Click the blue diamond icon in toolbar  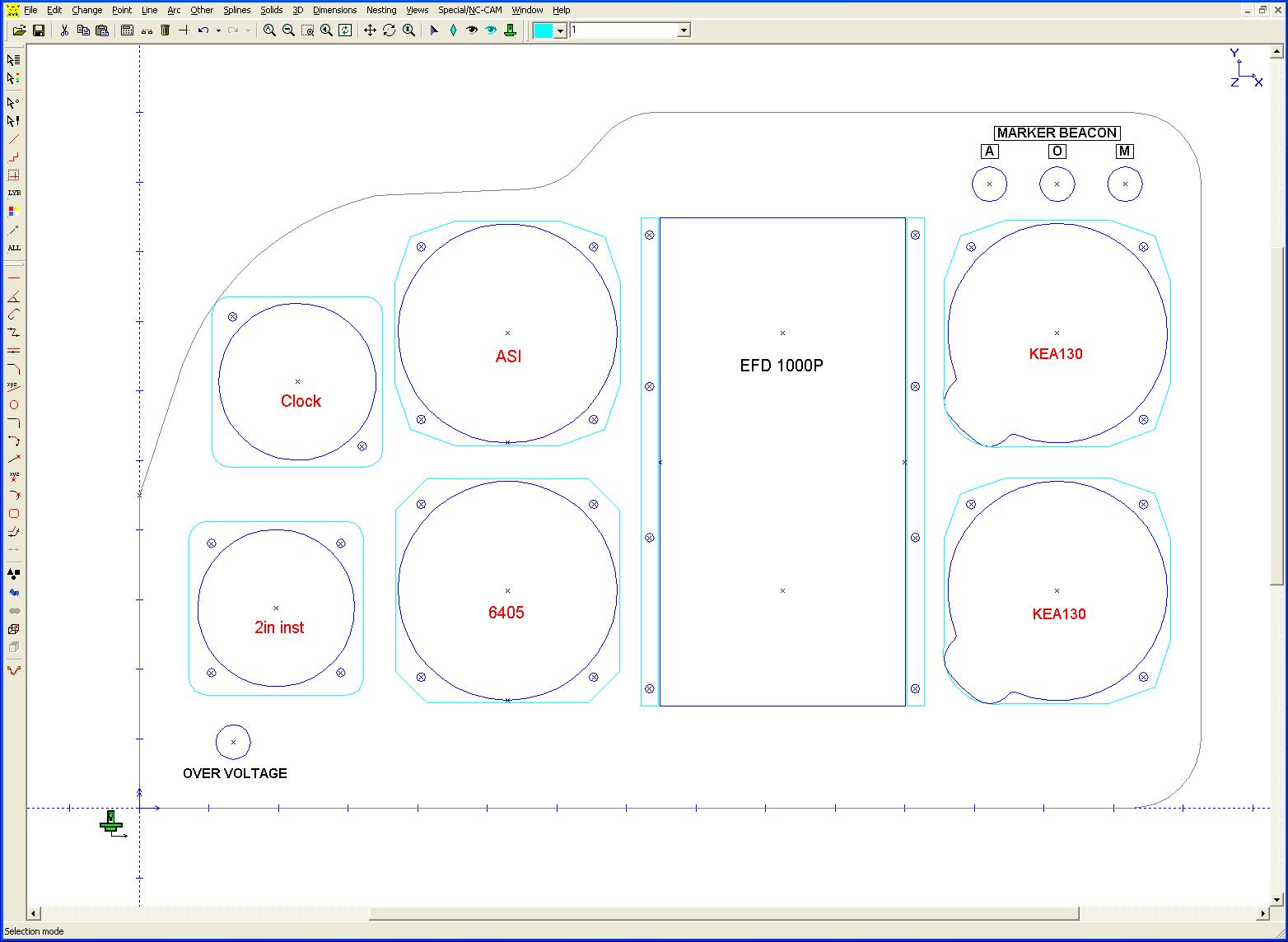(x=453, y=30)
